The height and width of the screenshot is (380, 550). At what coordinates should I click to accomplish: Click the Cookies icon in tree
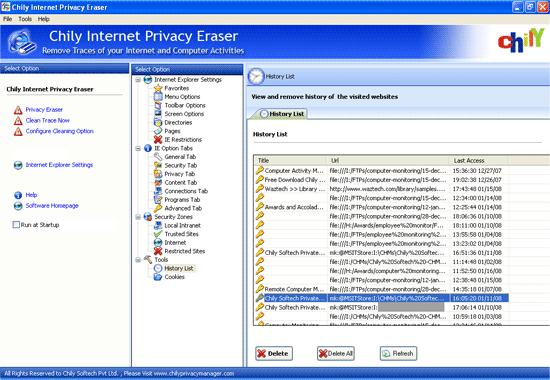pos(158,277)
